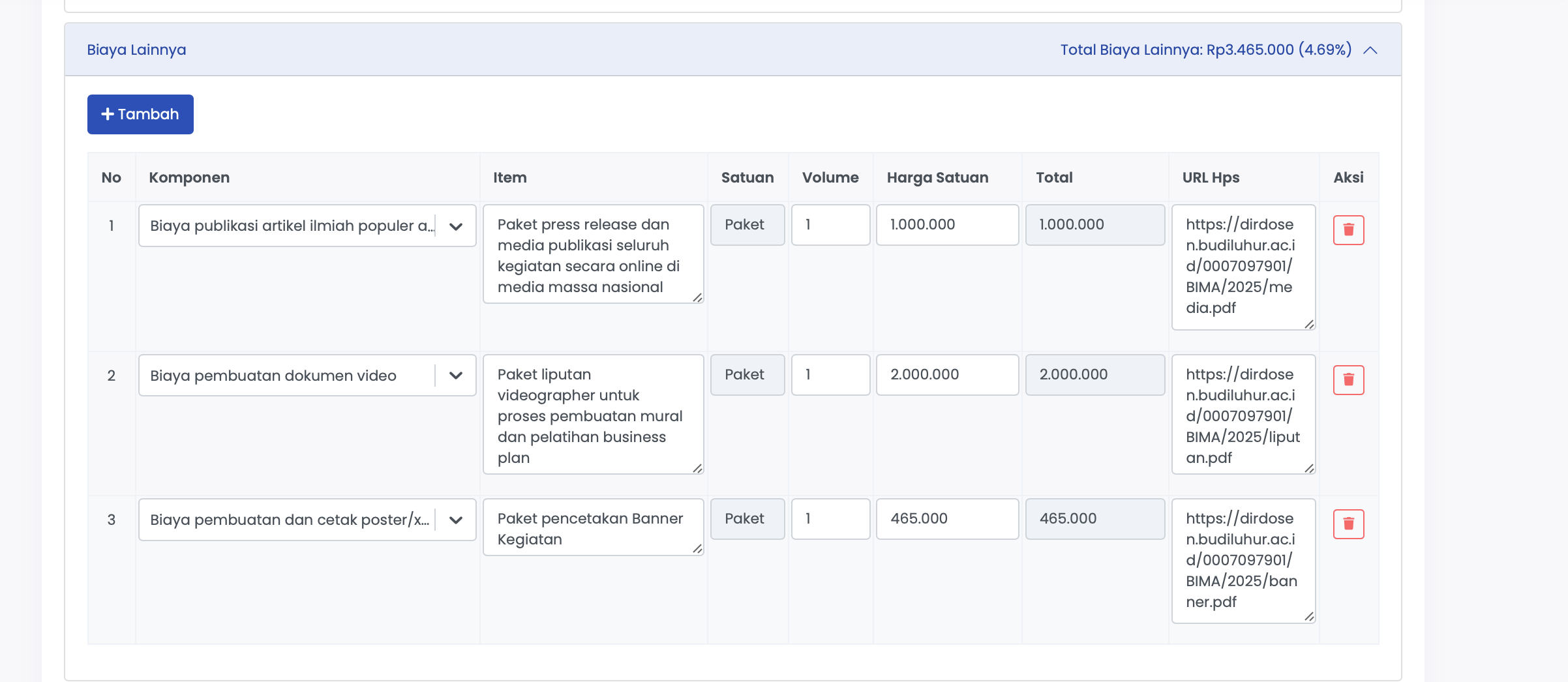The height and width of the screenshot is (682, 1568).
Task: Expand Komponen dropdown for cetak poster row
Action: click(x=456, y=520)
